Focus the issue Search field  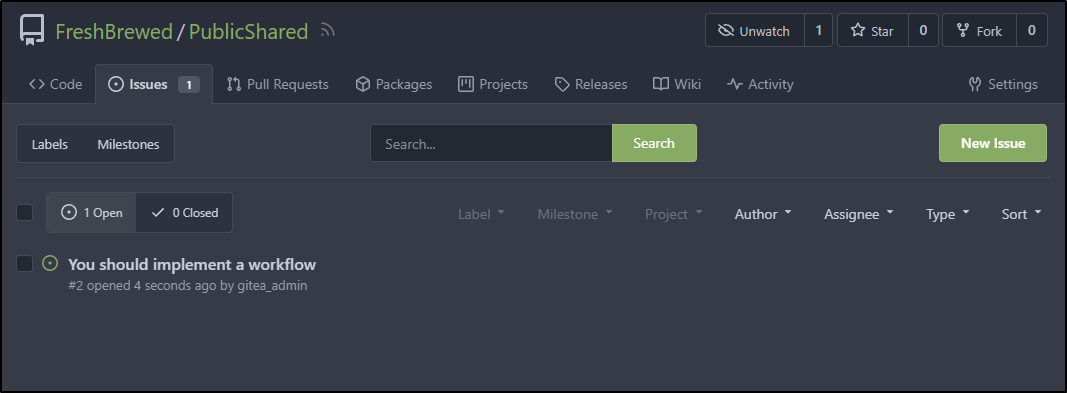[x=491, y=143]
